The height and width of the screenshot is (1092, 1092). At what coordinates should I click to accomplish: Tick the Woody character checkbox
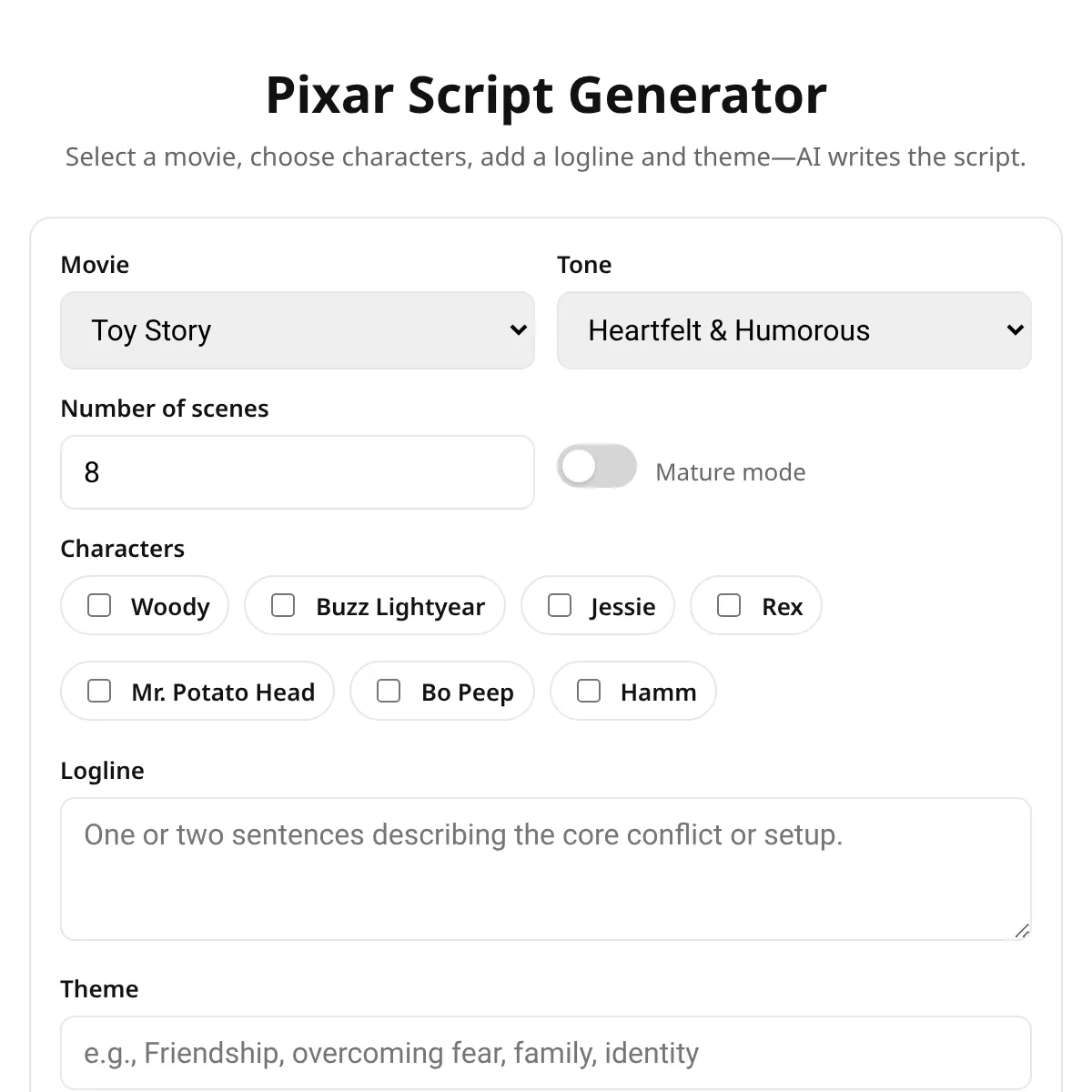99,605
